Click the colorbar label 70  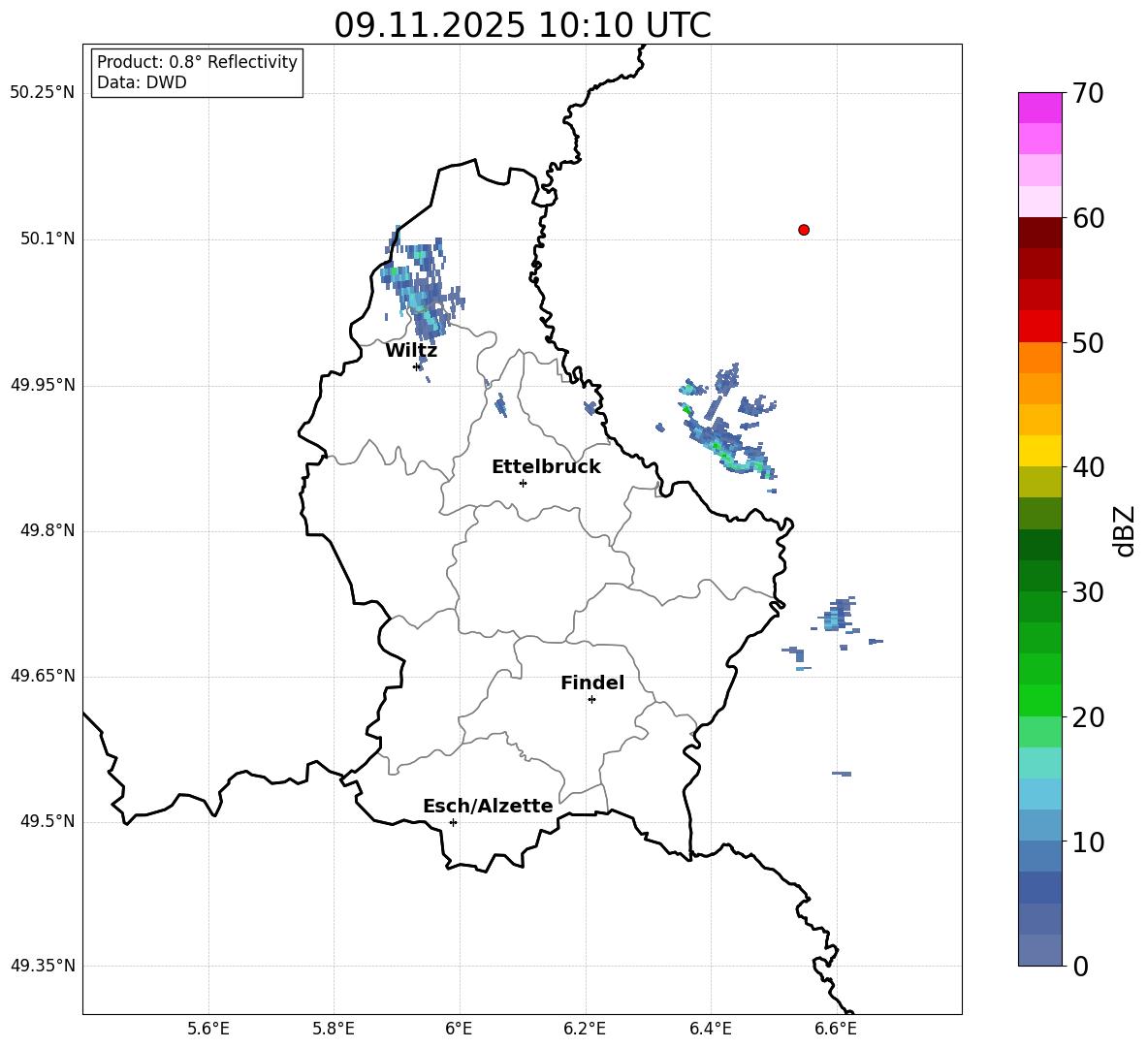(x=1088, y=93)
